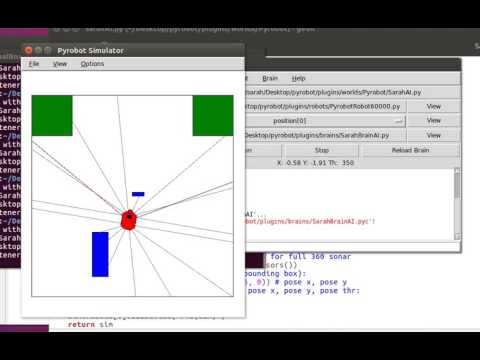Image resolution: width=480 pixels, height=360 pixels.
Task: Click the PyrobotRobot60000.py robot path field
Action: click(x=325, y=107)
